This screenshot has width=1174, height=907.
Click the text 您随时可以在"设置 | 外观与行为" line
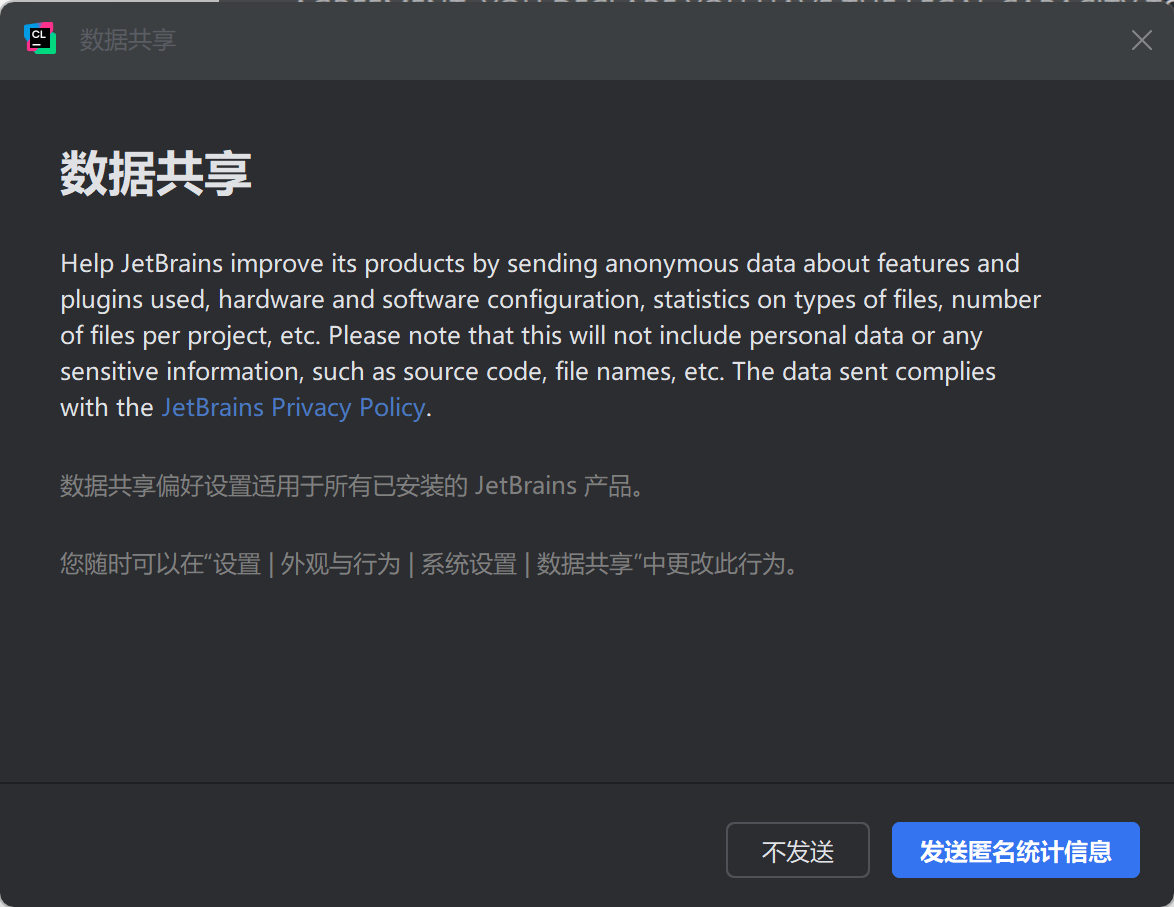pos(429,564)
